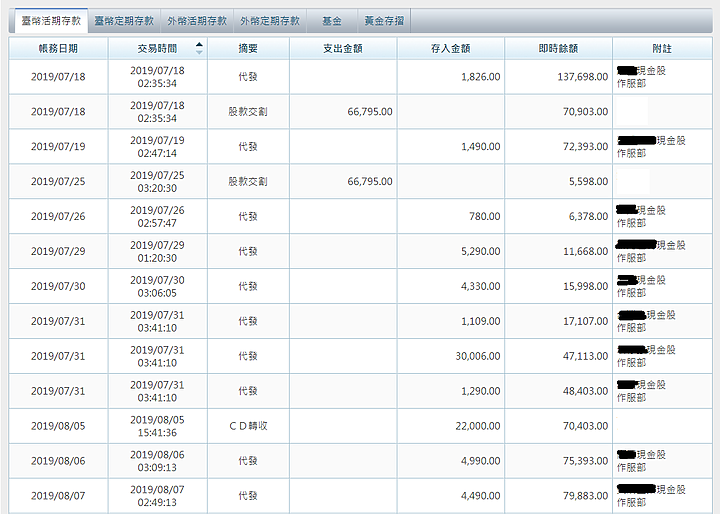Viewport: 720px width, 514px height.
Task: Select balance 6,378.00
Action: [x=589, y=216]
